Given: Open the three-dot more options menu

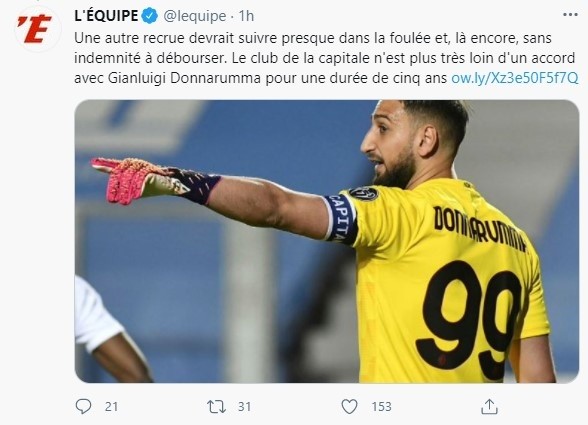Looking at the screenshot, I should (x=570, y=15).
